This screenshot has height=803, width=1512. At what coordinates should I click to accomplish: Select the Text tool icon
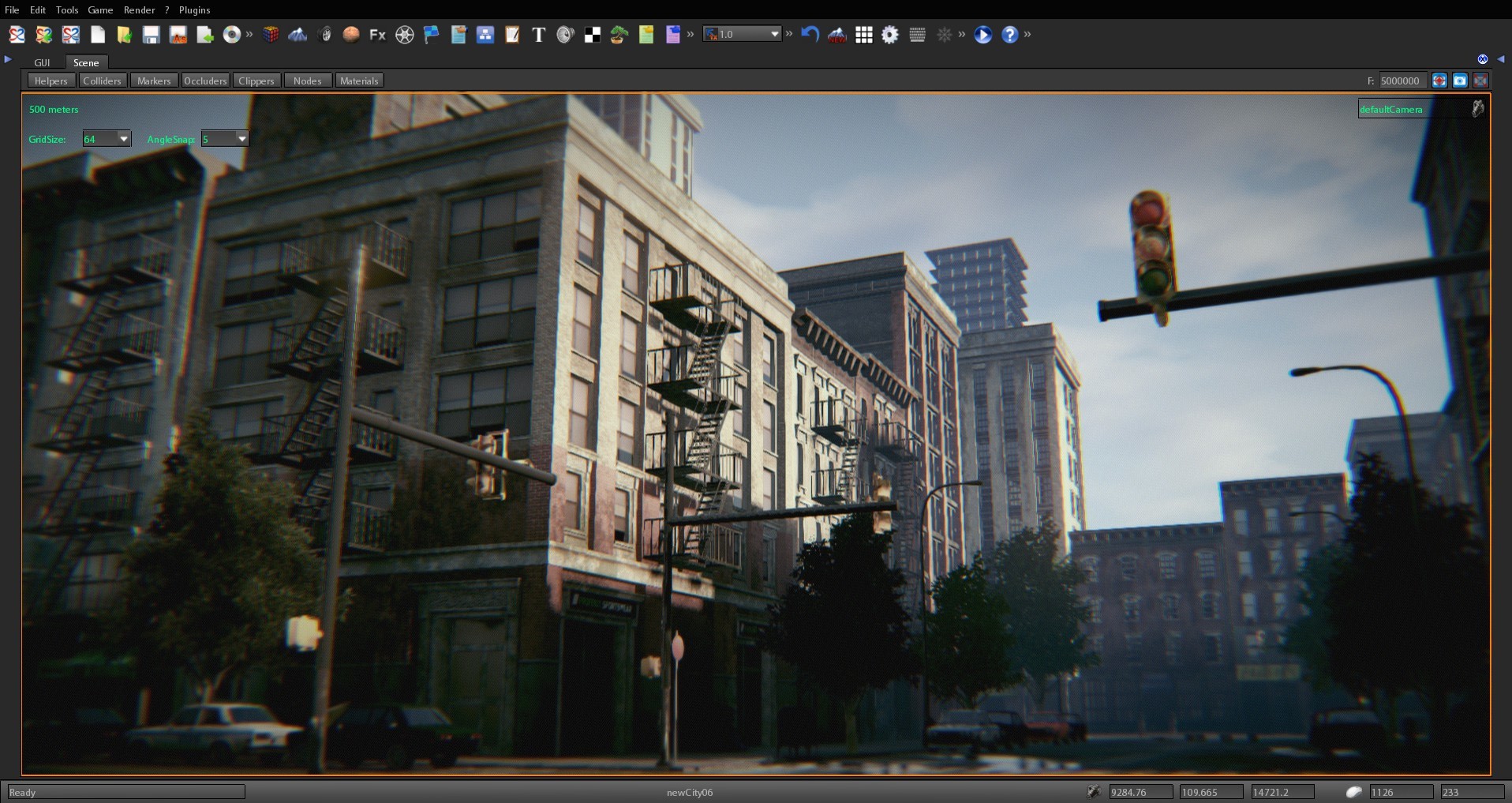tap(537, 35)
